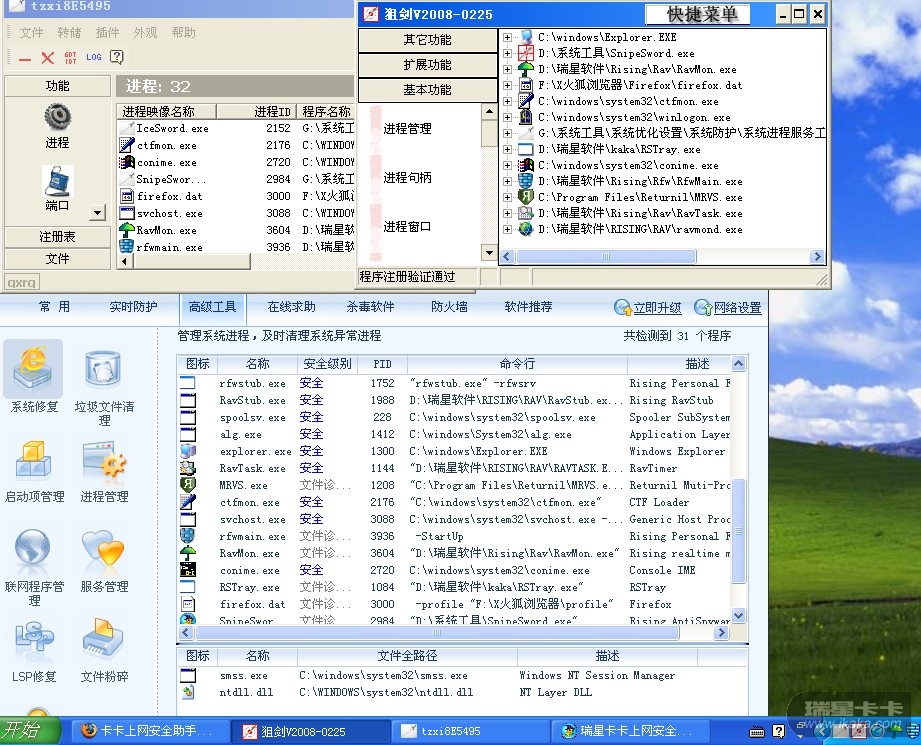The image size is (921, 745).
Task: Click PID column header in Kaka list
Action: click(382, 364)
